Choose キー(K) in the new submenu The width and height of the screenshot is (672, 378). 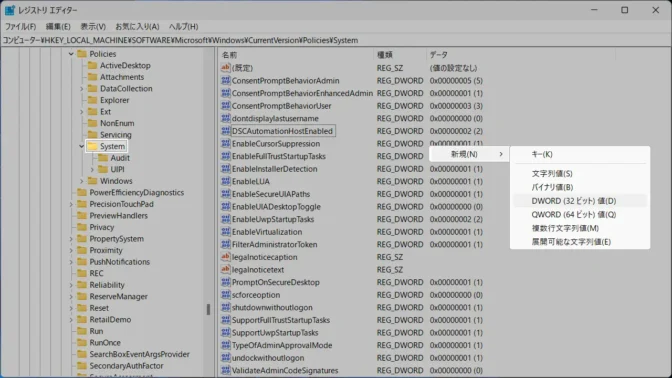pyautogui.click(x=580, y=154)
